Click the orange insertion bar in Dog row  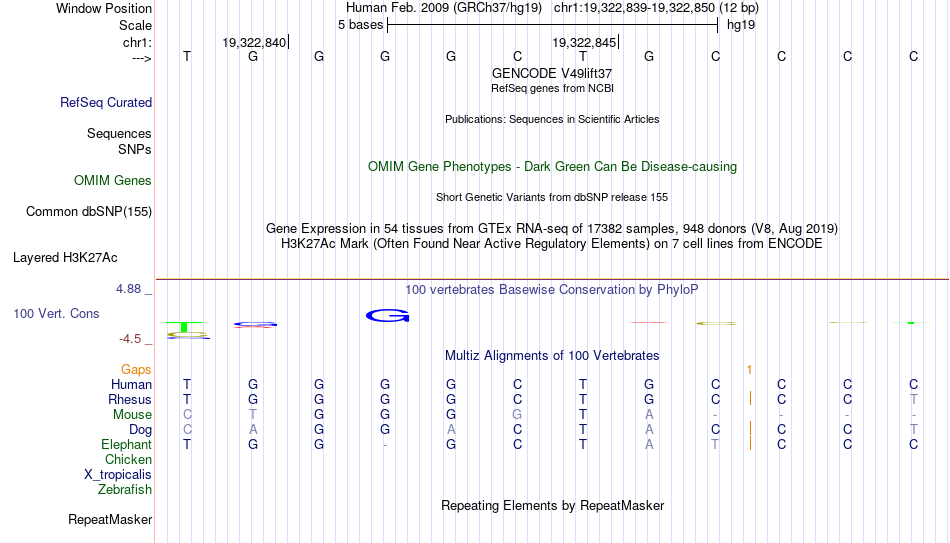[x=751, y=429]
